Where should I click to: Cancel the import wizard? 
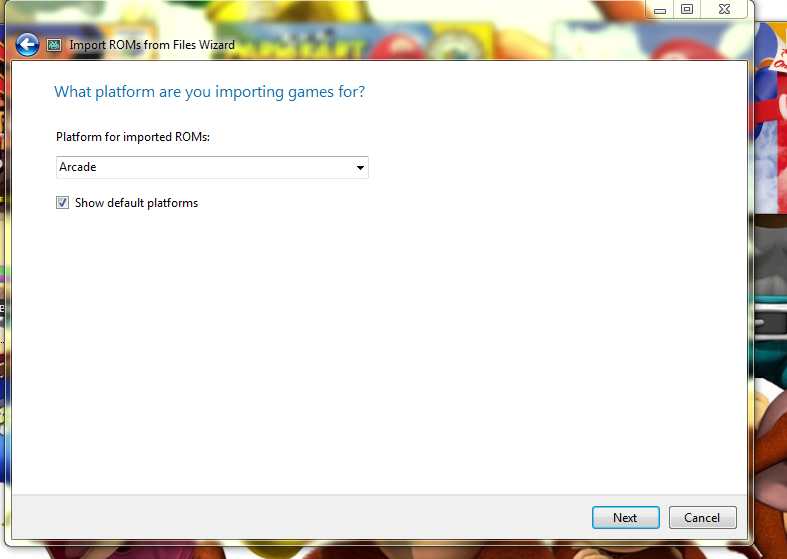pyautogui.click(x=702, y=517)
